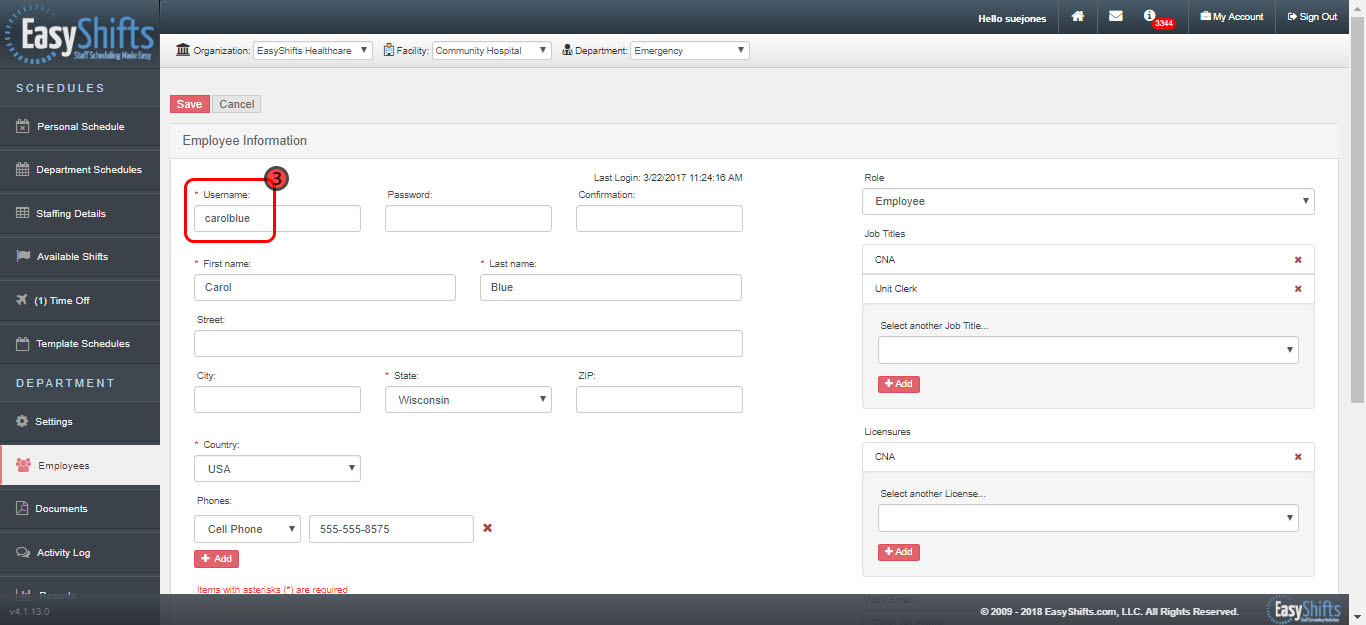Open Organization dropdown
This screenshot has height=625, width=1366.
(312, 50)
